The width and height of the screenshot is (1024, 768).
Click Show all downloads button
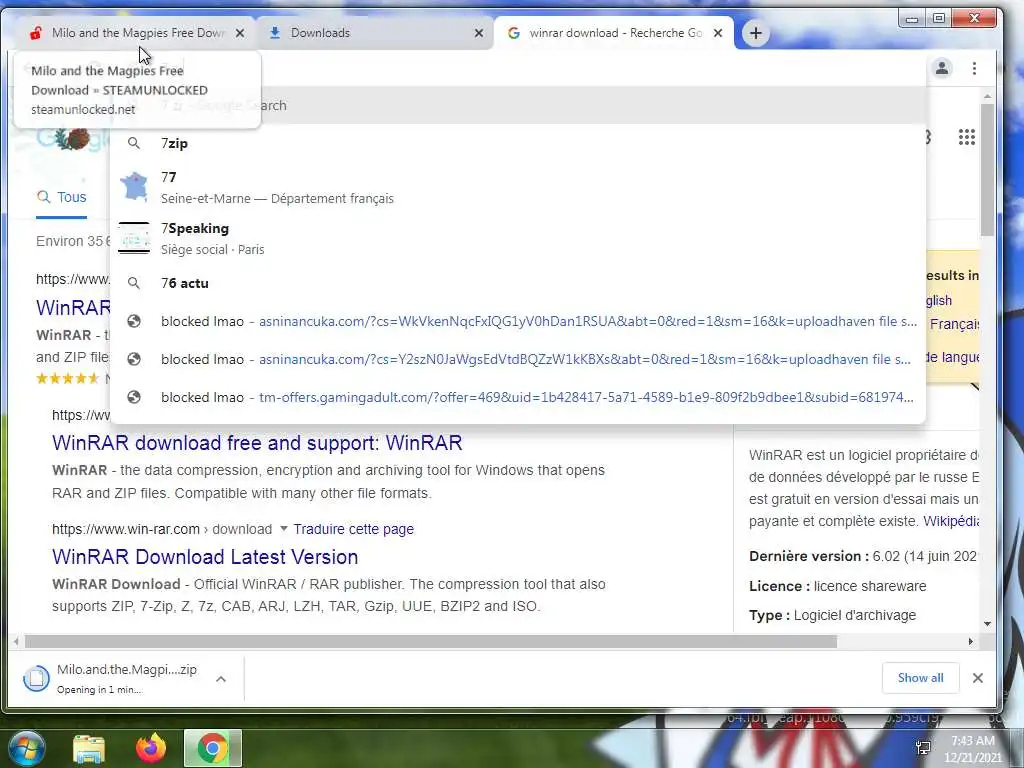[921, 678]
